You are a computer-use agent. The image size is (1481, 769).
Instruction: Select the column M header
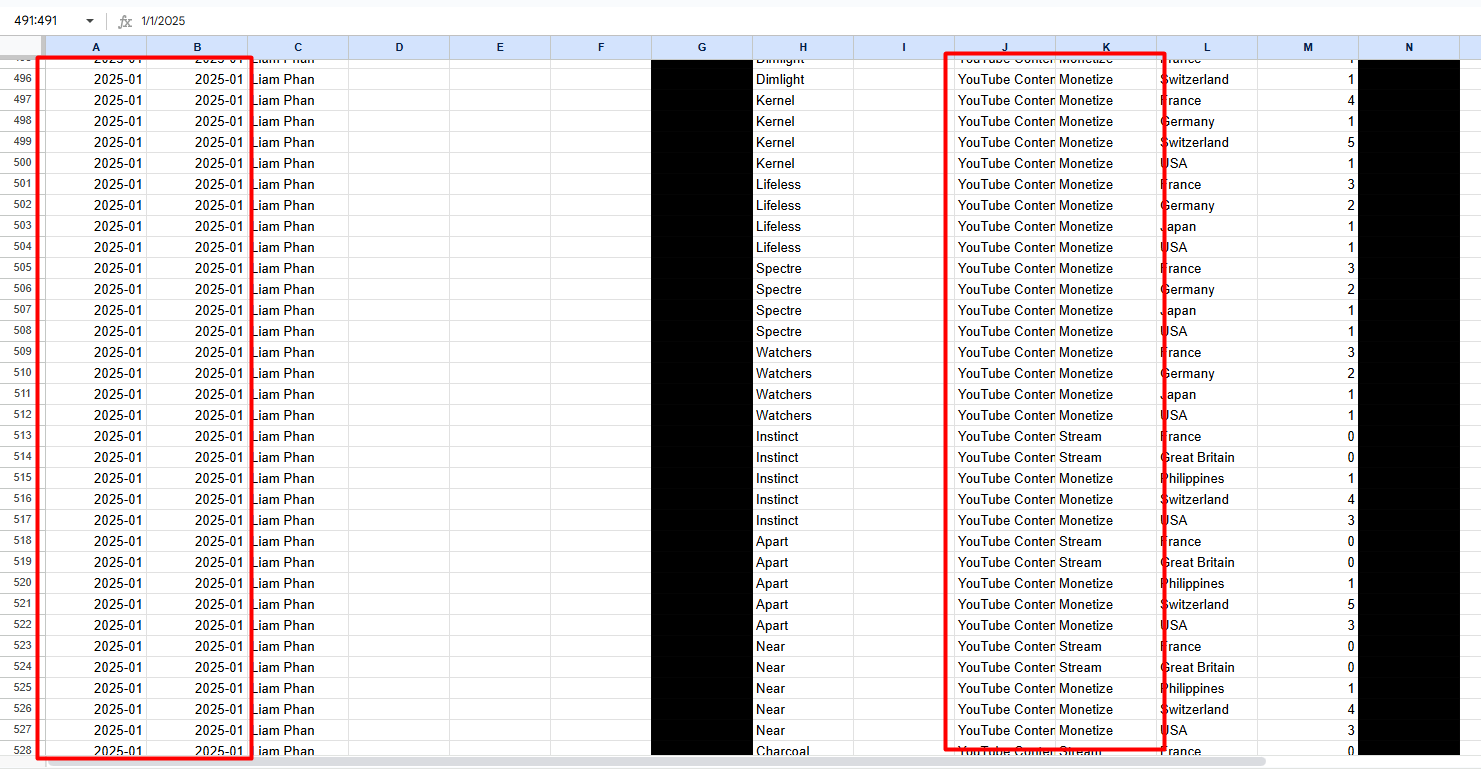1307,47
